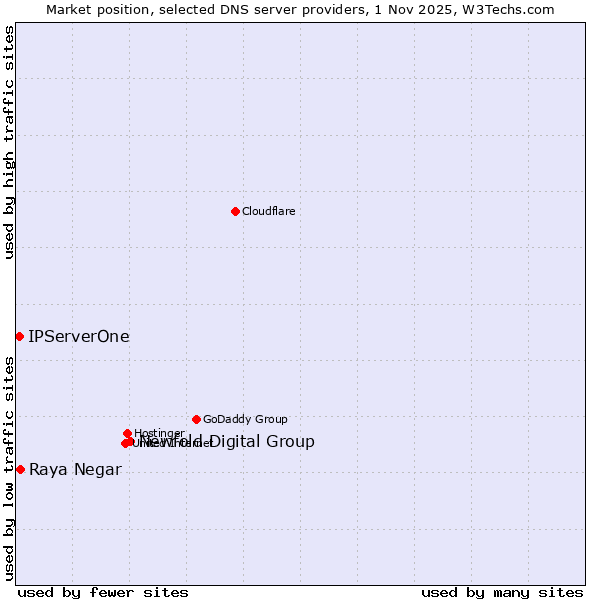Click the Raya Negar red data point
The height and width of the screenshot is (600, 600).
(20, 469)
